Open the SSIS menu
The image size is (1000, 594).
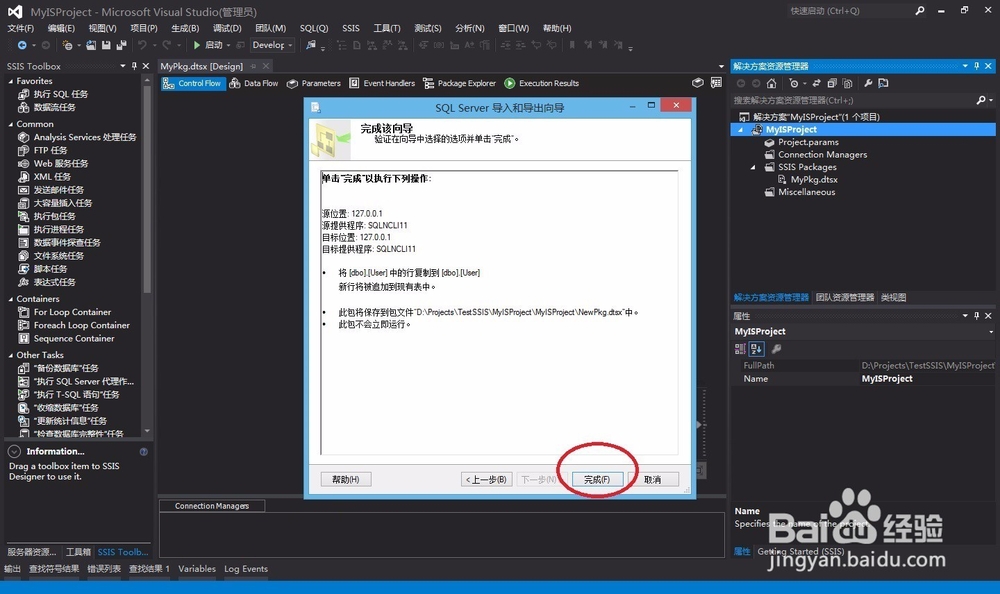[351, 28]
